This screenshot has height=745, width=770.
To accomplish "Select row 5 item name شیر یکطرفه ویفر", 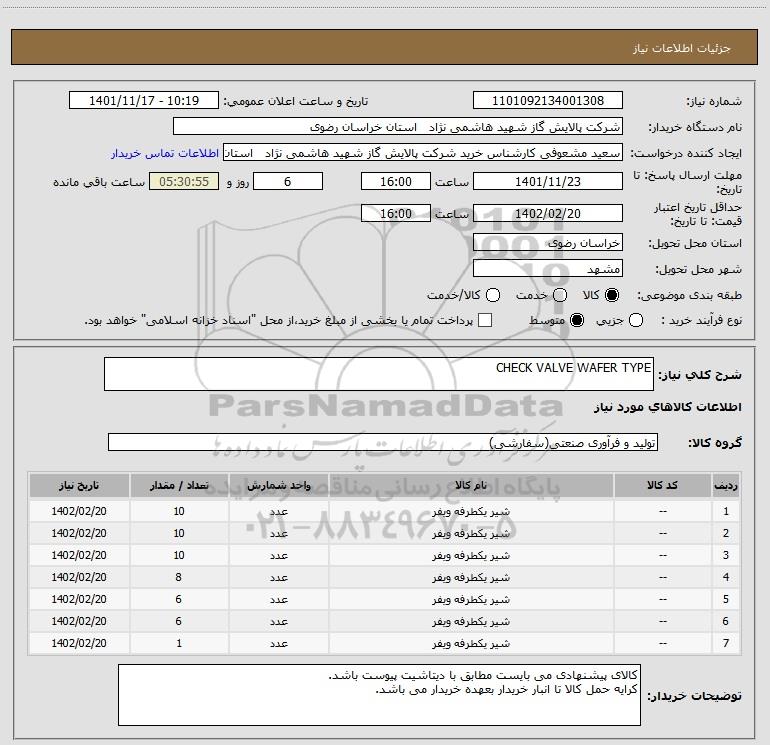I will (x=471, y=600).
